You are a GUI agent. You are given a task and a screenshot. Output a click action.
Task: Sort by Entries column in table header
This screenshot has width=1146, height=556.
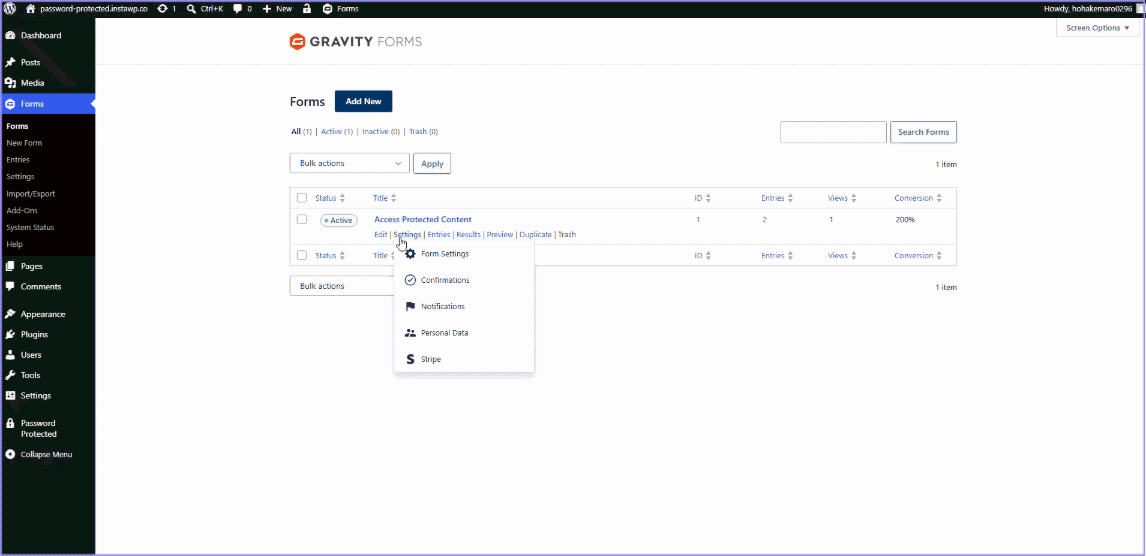[778, 198]
